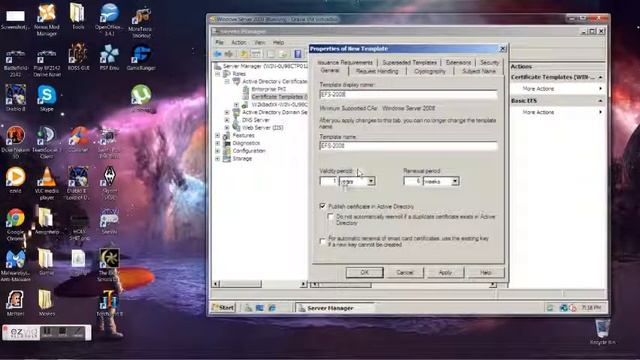Open the Action menu in Server Manager

point(239,42)
